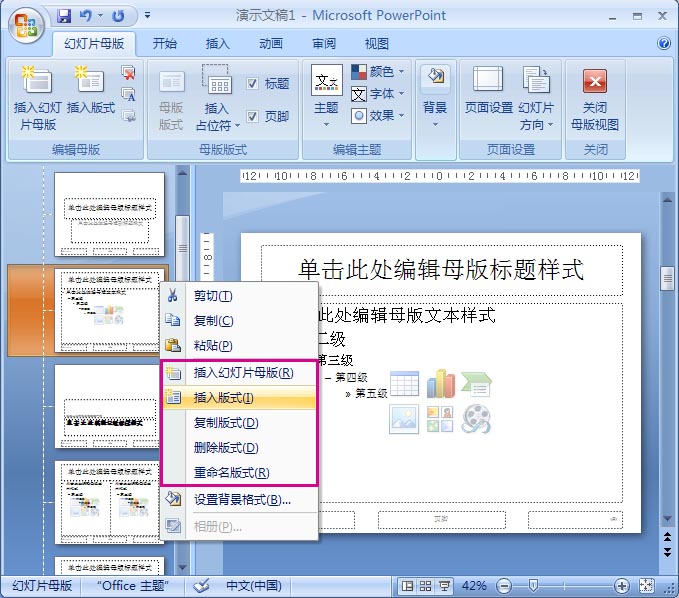The height and width of the screenshot is (598, 679).
Task: Start slide show from status bar
Action: tap(444, 586)
